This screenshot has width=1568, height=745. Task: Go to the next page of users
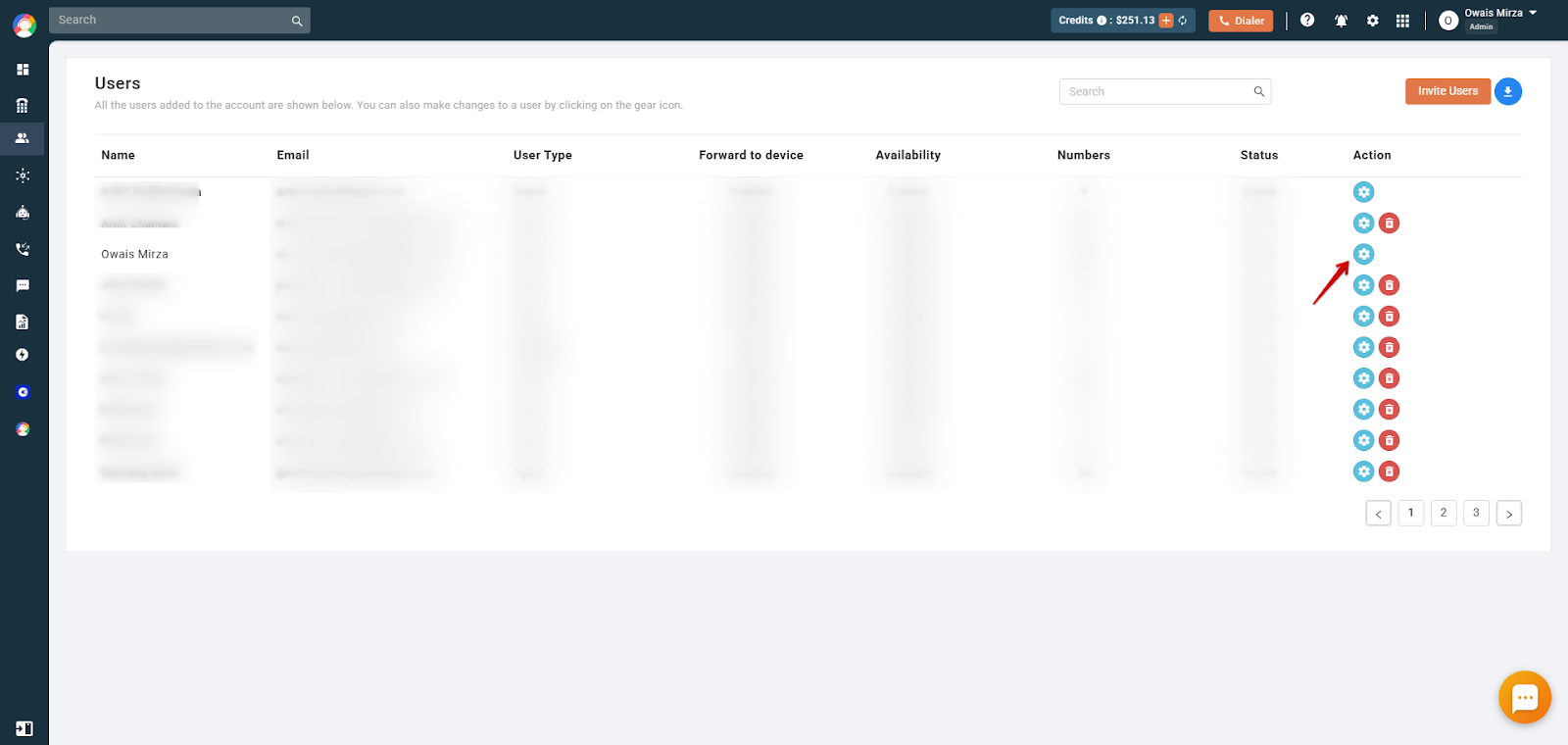tap(1509, 514)
